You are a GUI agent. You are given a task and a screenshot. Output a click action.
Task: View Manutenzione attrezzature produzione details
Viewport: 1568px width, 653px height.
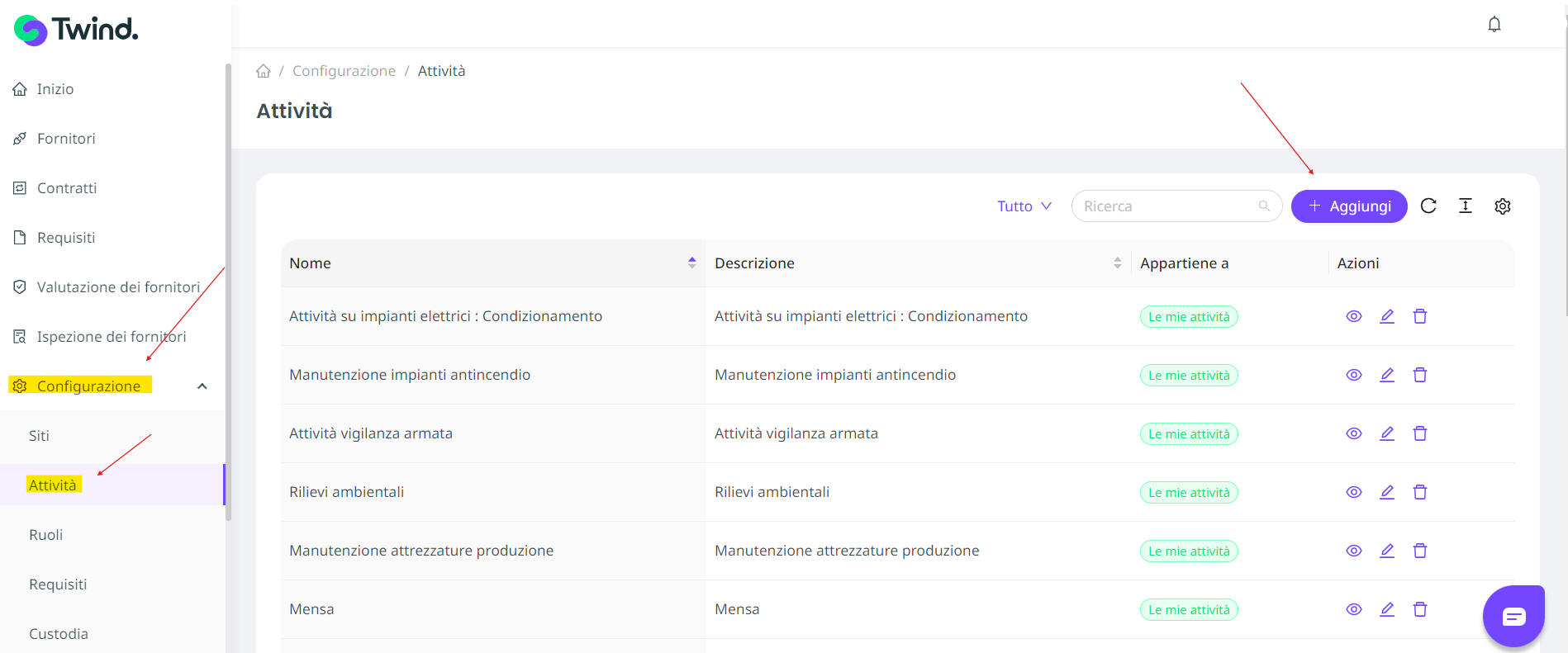click(x=1354, y=551)
